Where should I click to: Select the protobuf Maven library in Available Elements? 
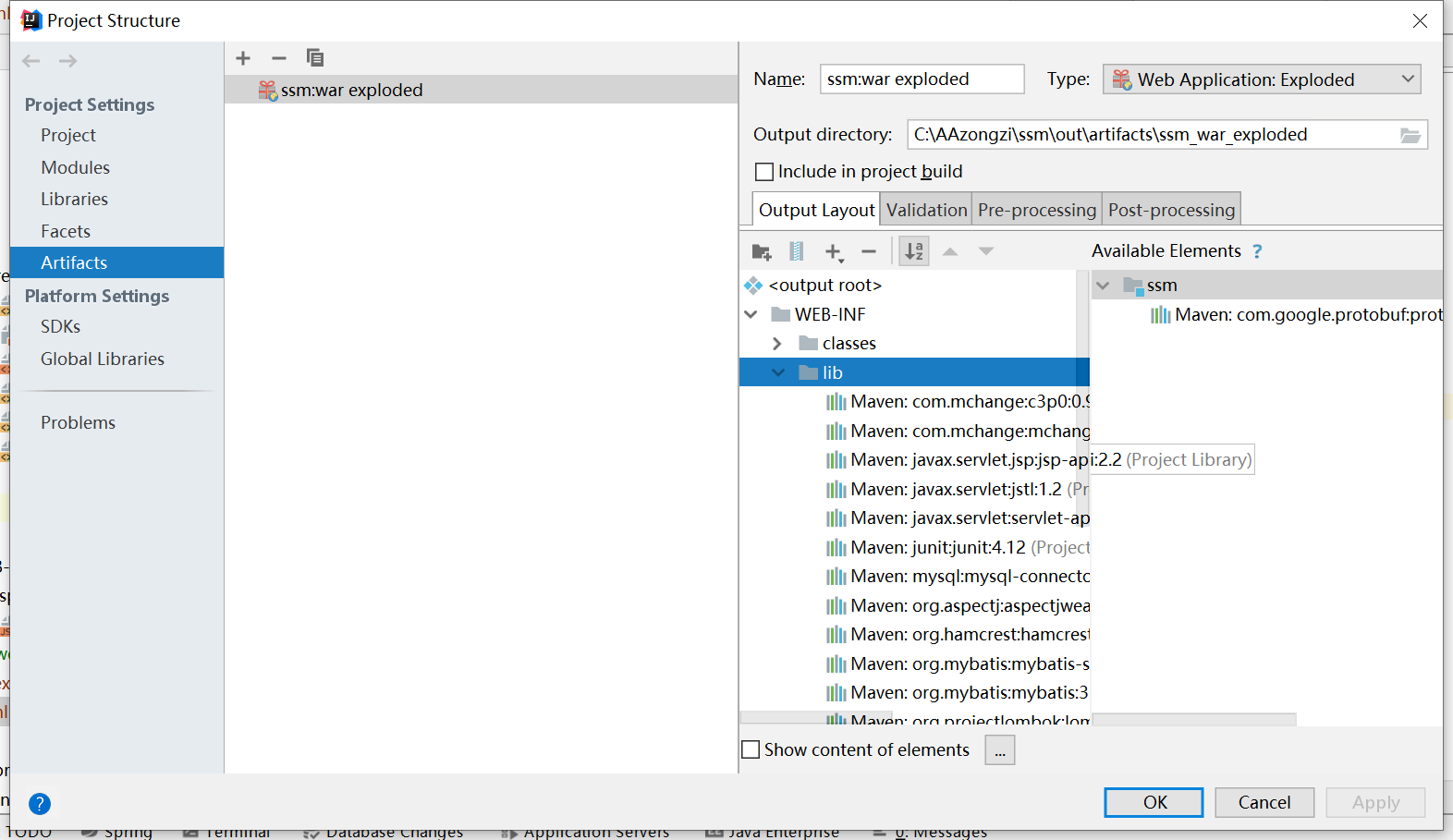click(x=1296, y=315)
